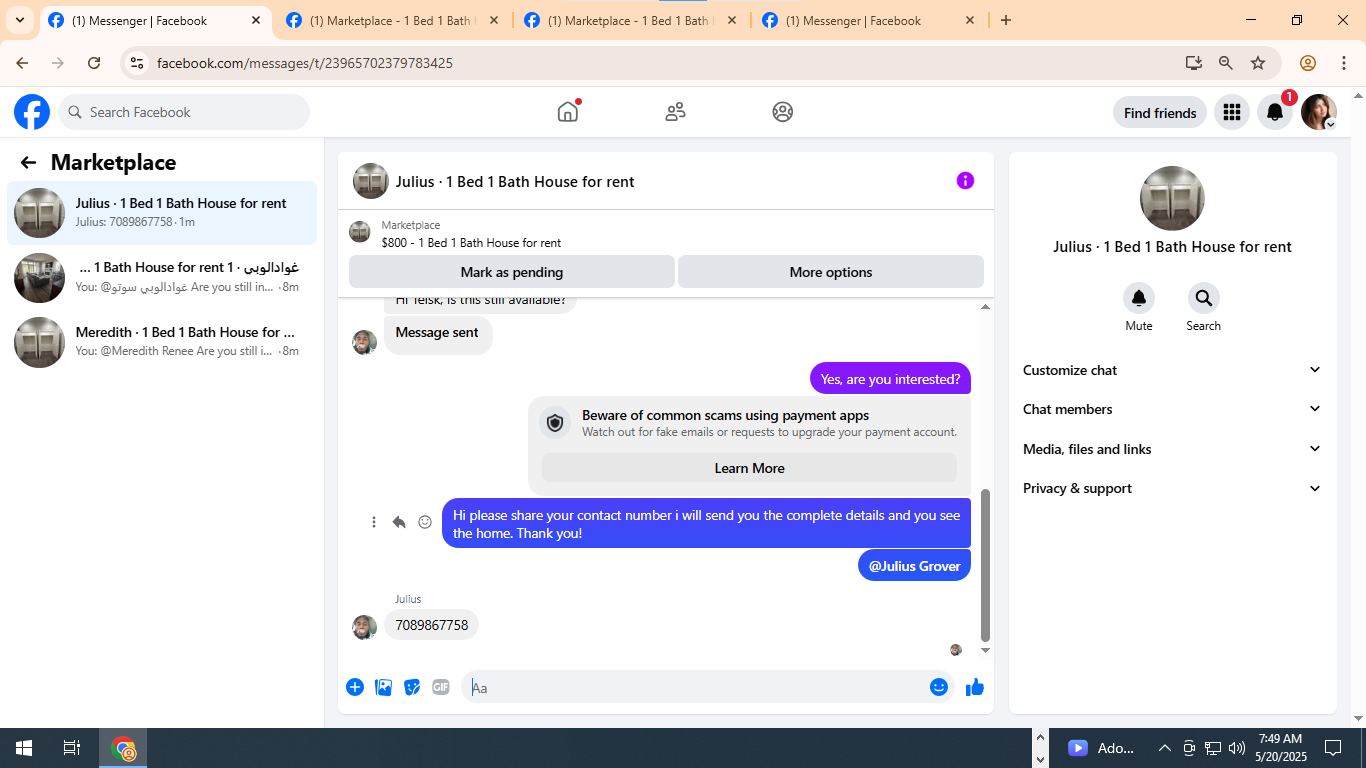Open more actions plus icon in composer
This screenshot has width=1366, height=768.
click(x=355, y=687)
